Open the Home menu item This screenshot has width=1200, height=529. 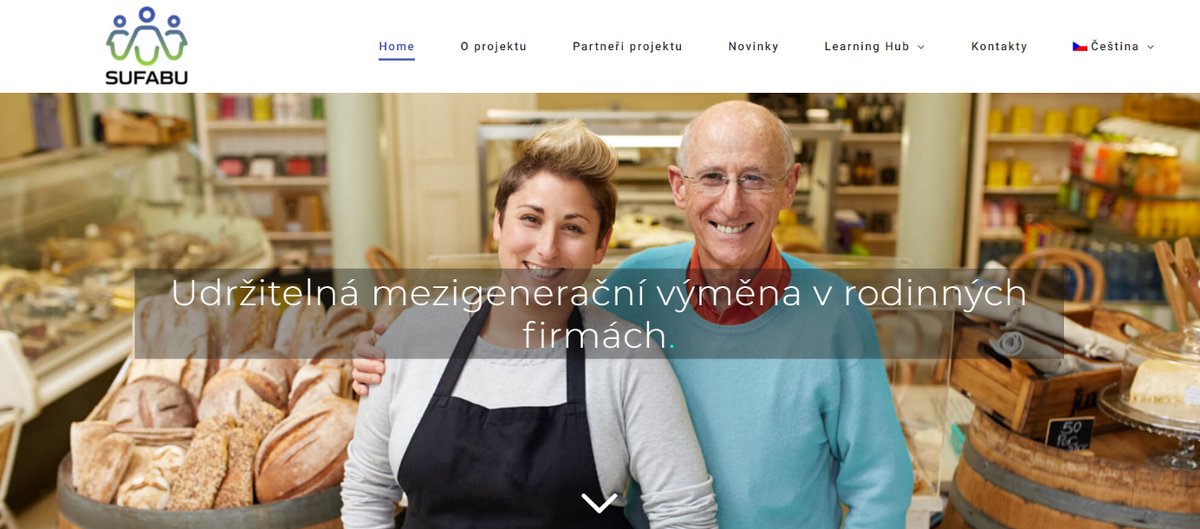pyautogui.click(x=396, y=47)
